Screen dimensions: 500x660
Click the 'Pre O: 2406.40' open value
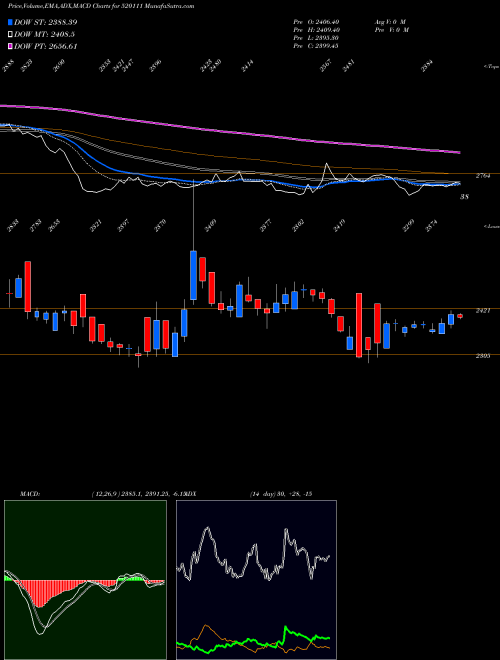coord(316,22)
